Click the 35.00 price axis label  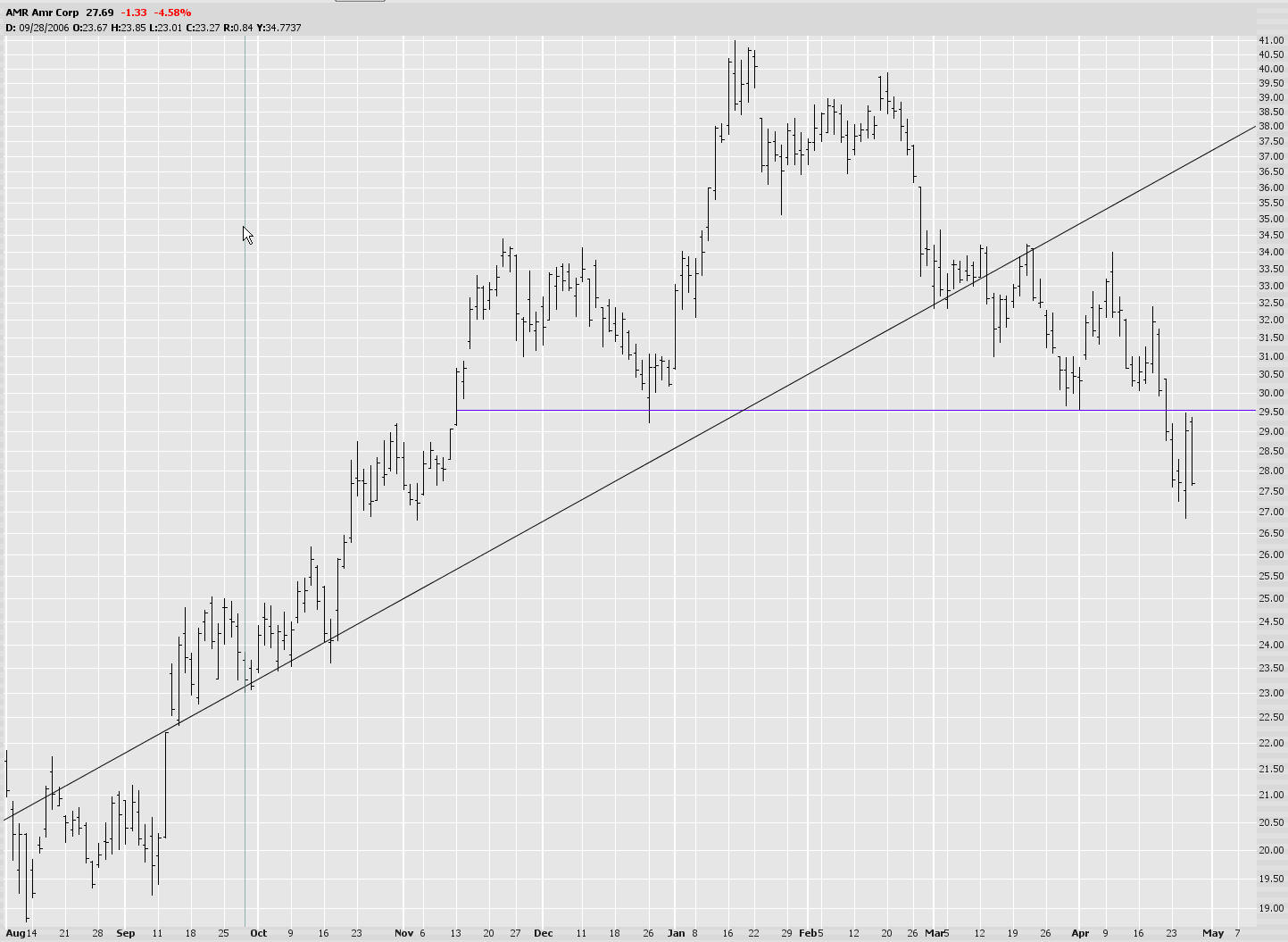(1271, 219)
